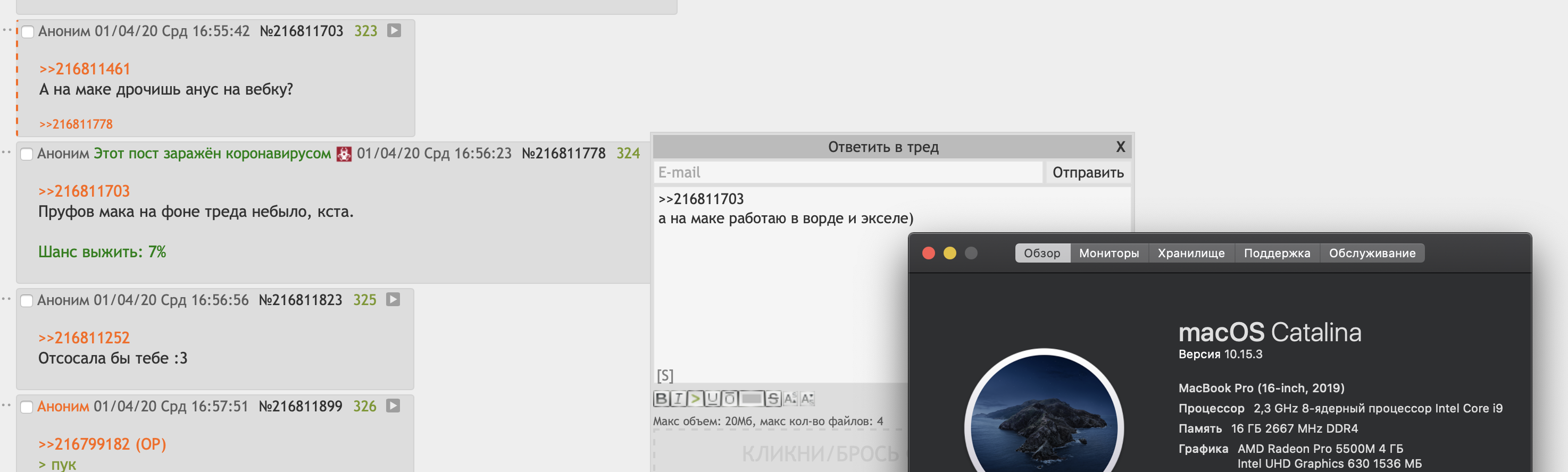Tick the checkbox of post №216811823
The image size is (1568, 472).
[27, 300]
